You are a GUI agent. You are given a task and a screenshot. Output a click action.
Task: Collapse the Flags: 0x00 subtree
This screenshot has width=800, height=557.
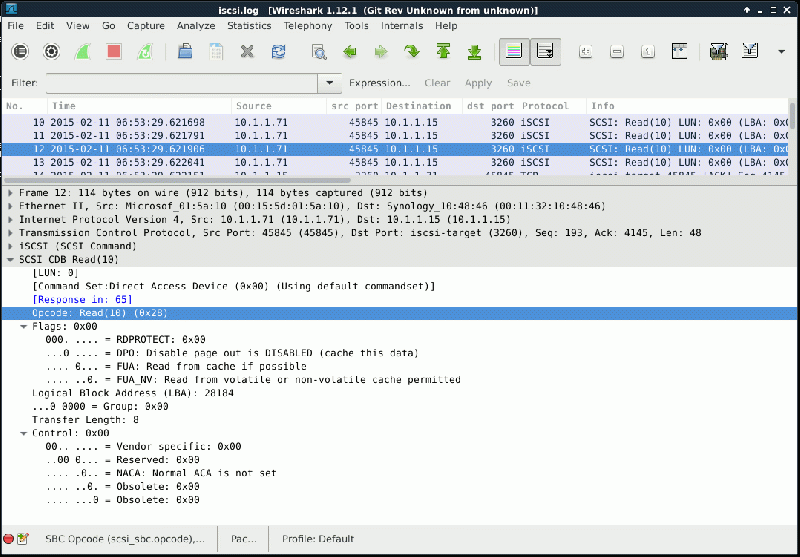pos(23,326)
